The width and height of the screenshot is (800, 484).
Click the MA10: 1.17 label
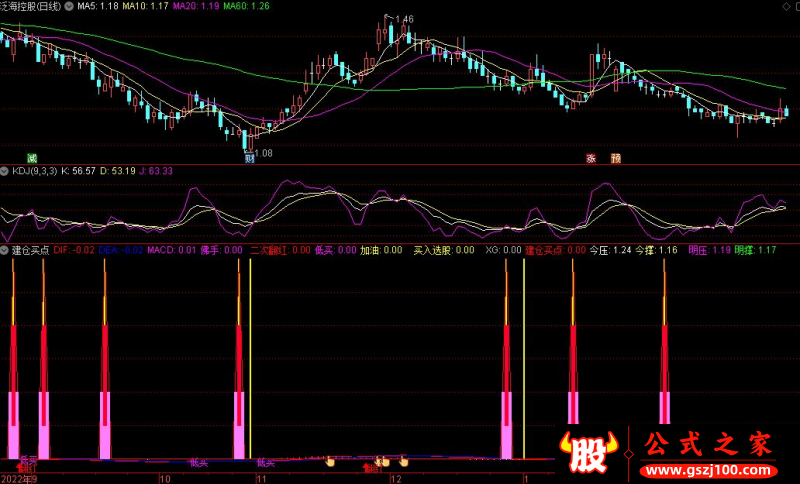click(x=146, y=7)
